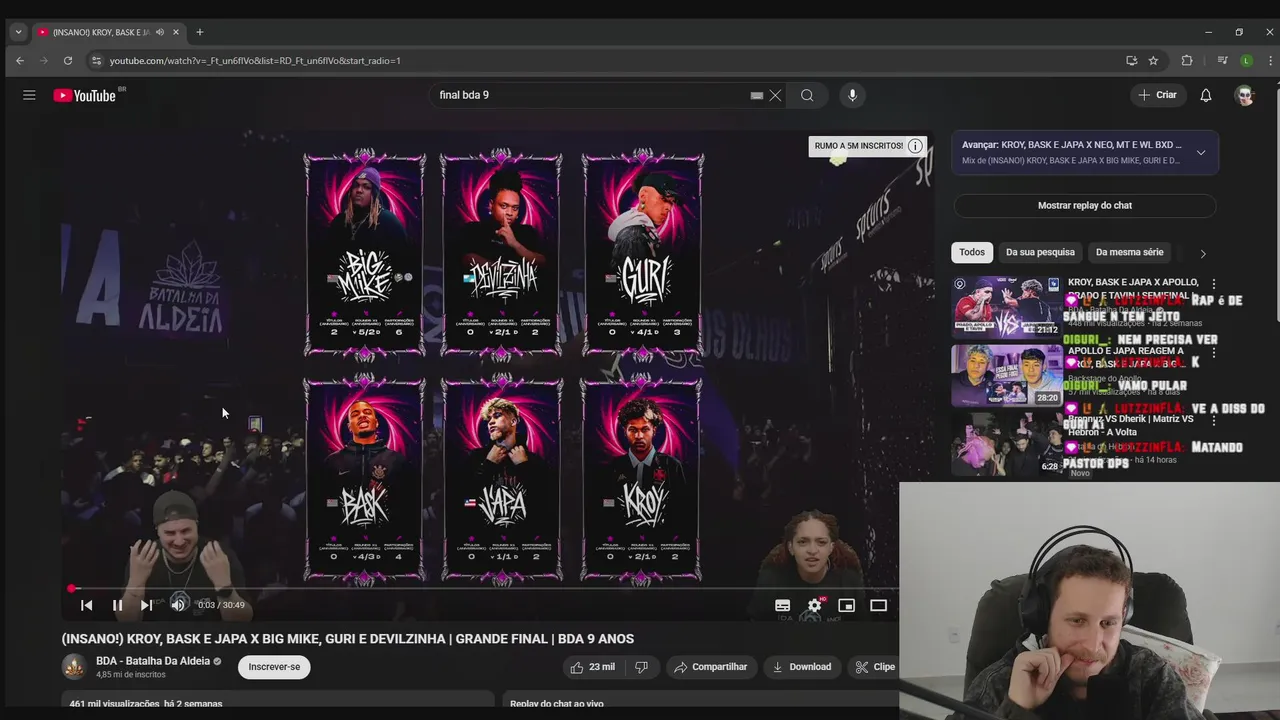Install app via address bar icon

coord(1131,61)
